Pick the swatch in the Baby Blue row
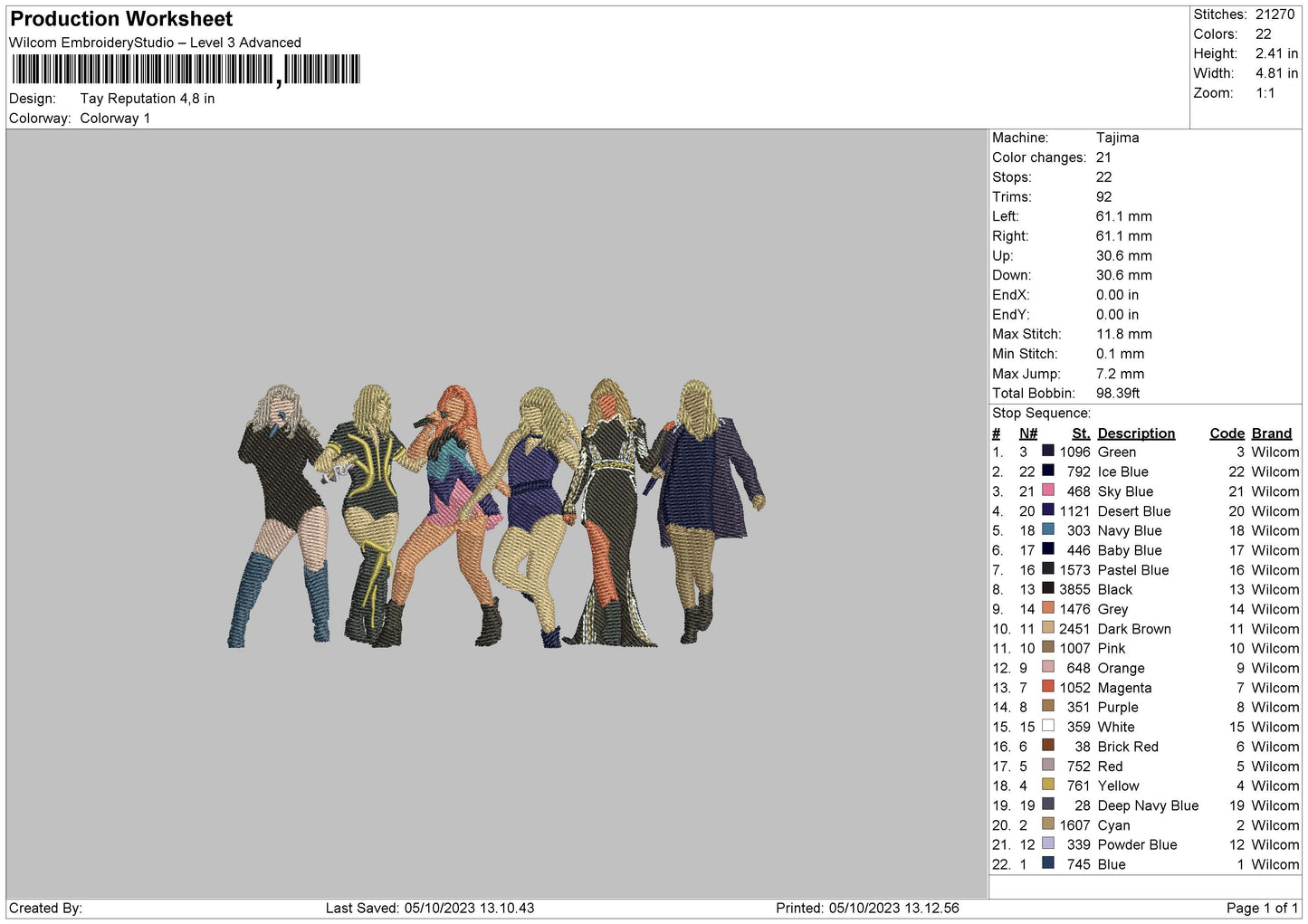The image size is (1308, 924). coord(1047,548)
